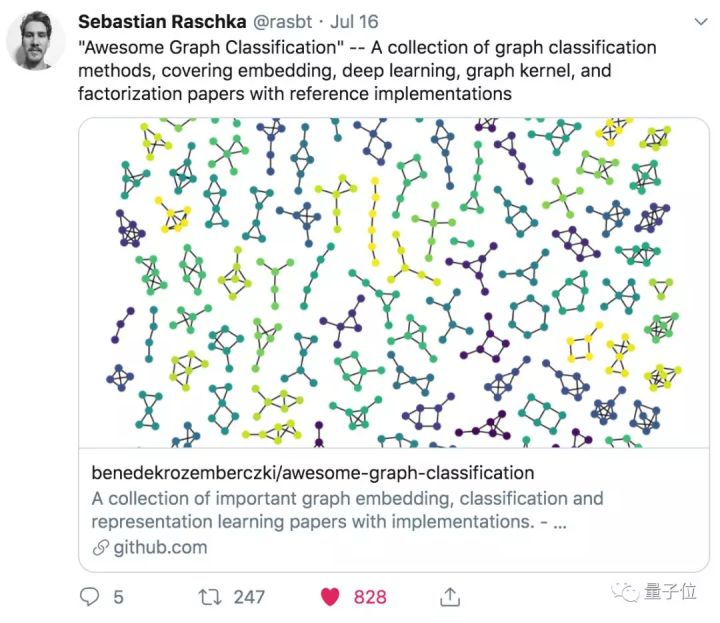Screen dimensions: 720x623
Task: Click the WeChat logo watermark icon
Action: tap(625, 592)
